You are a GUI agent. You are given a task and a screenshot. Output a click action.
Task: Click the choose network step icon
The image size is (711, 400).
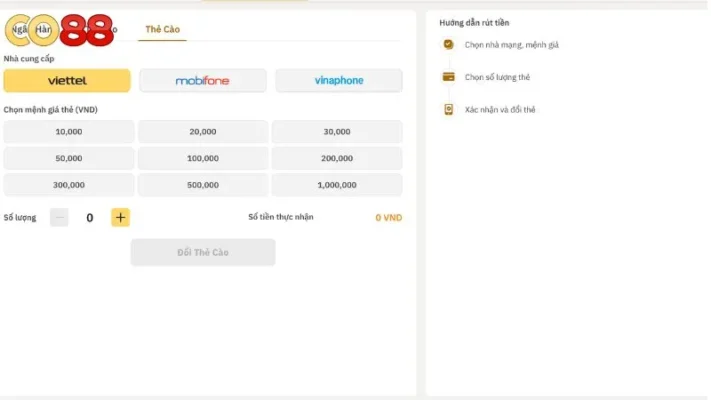[449, 45]
